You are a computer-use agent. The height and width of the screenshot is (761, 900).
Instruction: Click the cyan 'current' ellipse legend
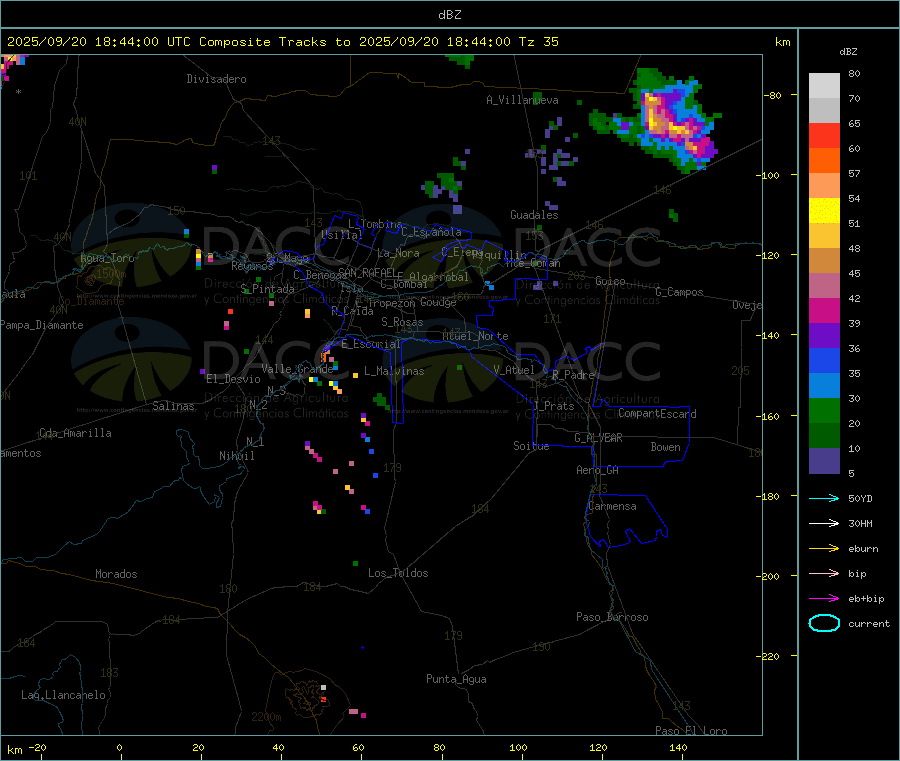[x=824, y=623]
